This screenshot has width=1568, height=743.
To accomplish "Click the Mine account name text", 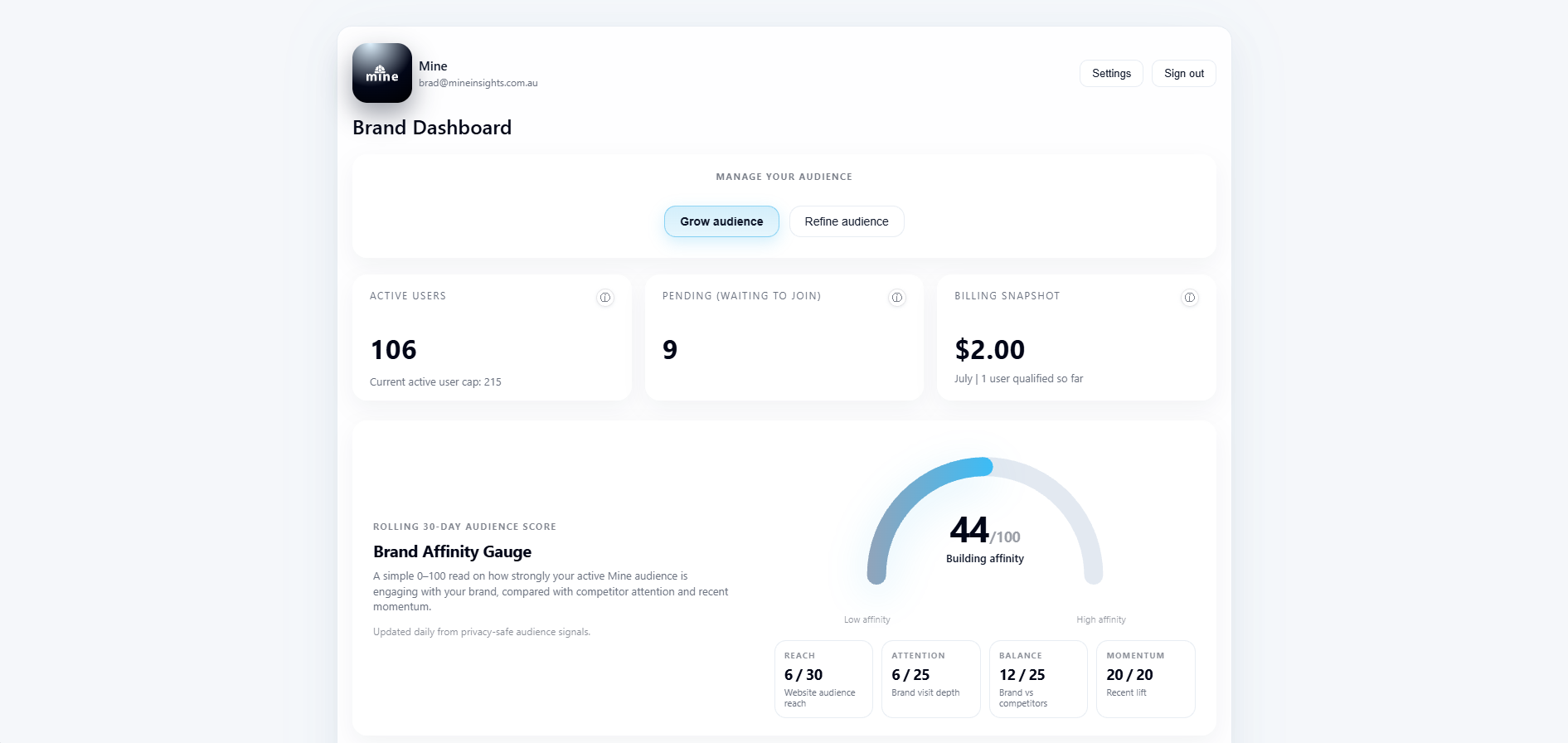I will [x=433, y=66].
